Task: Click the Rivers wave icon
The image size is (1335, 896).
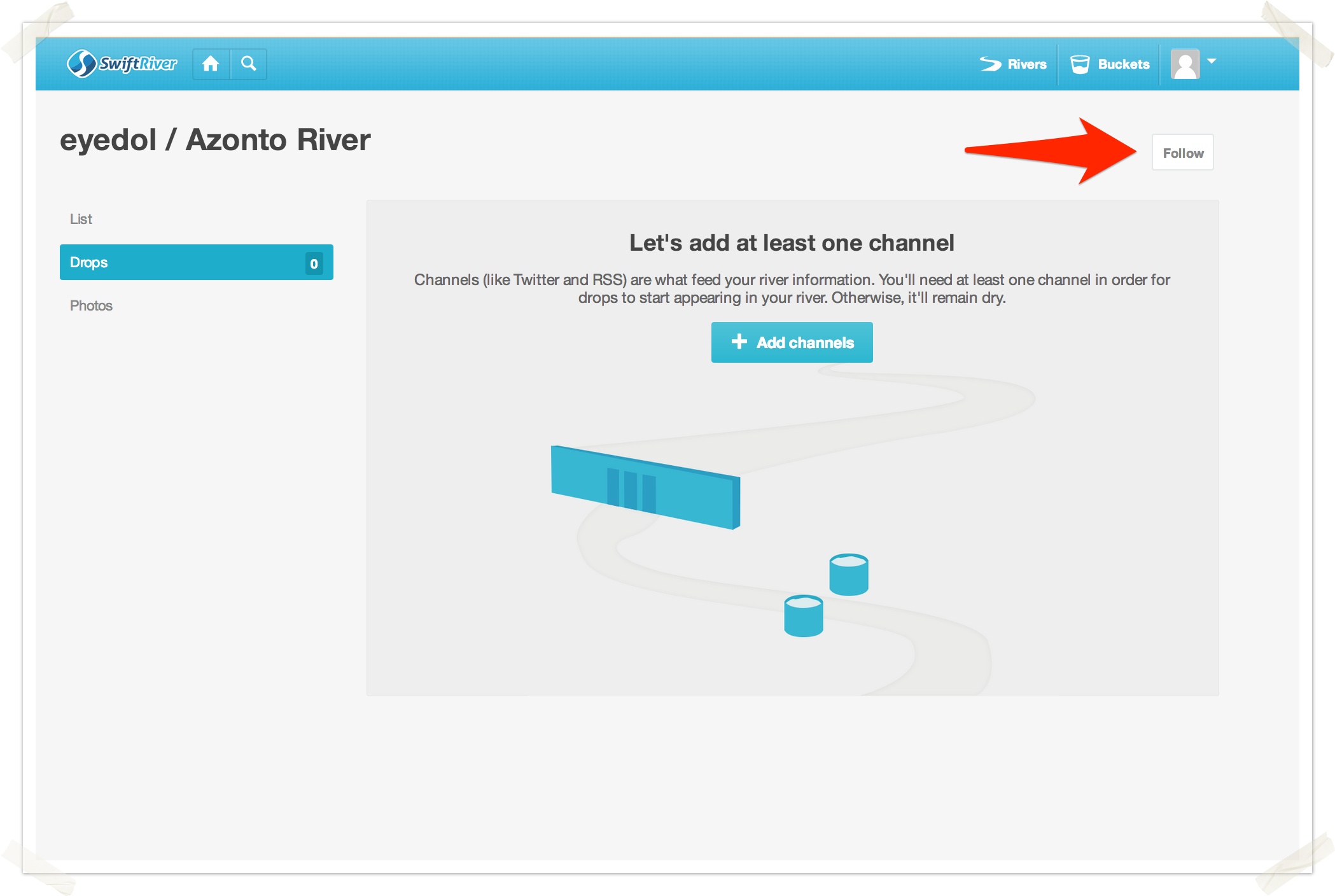Action: tap(990, 64)
